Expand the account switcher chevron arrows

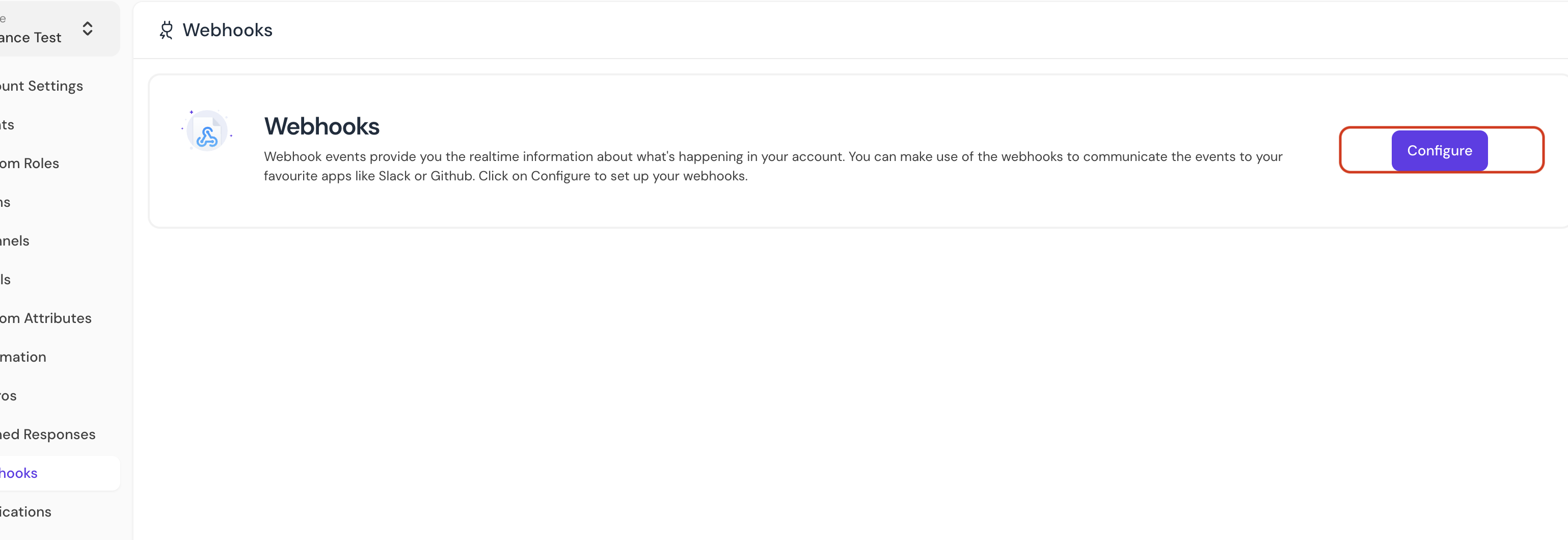click(x=88, y=29)
